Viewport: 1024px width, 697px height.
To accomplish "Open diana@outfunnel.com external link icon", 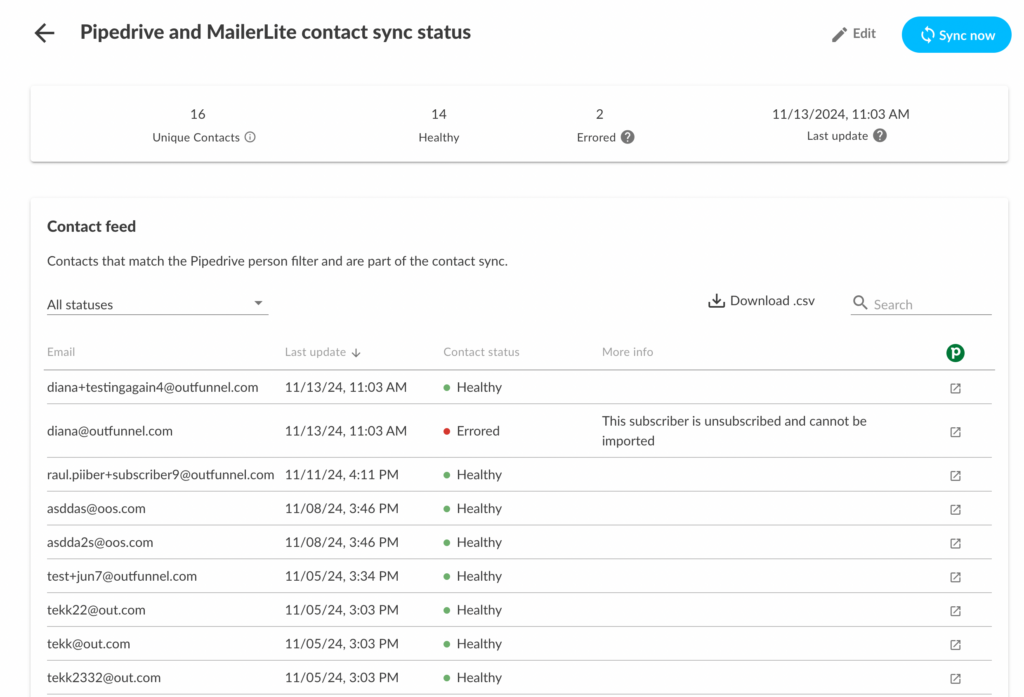I will point(955,432).
